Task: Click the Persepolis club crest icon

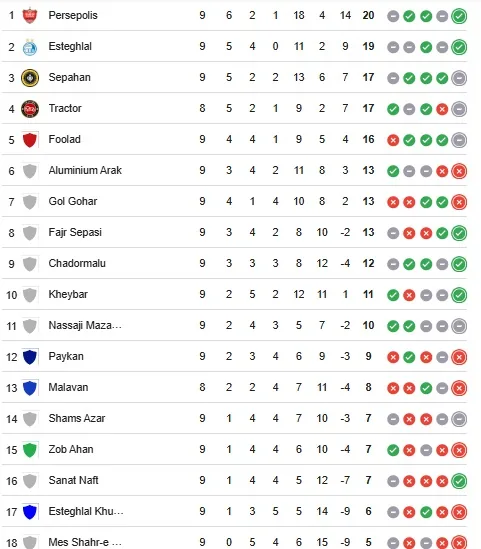Action: (x=30, y=15)
